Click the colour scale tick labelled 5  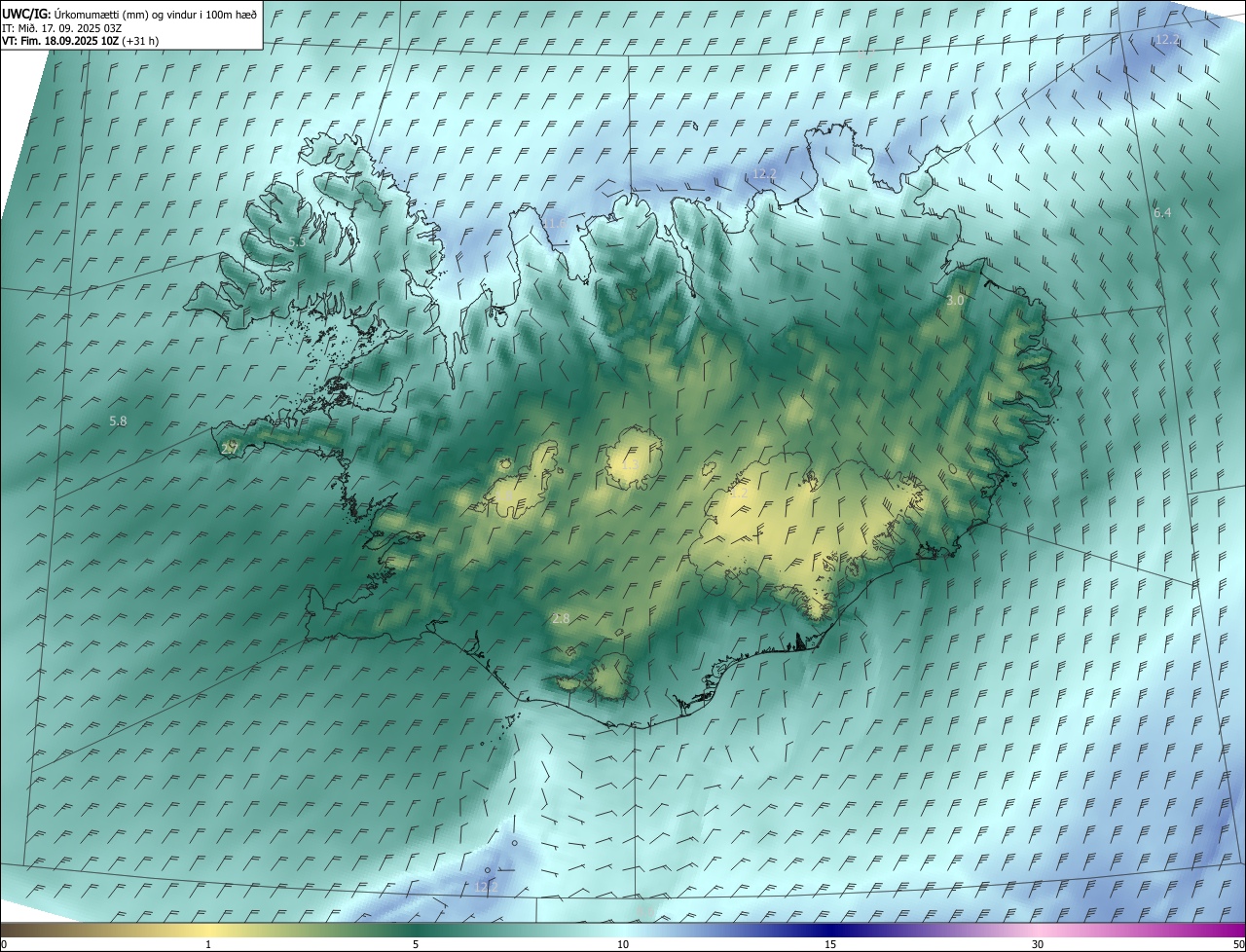click(416, 944)
